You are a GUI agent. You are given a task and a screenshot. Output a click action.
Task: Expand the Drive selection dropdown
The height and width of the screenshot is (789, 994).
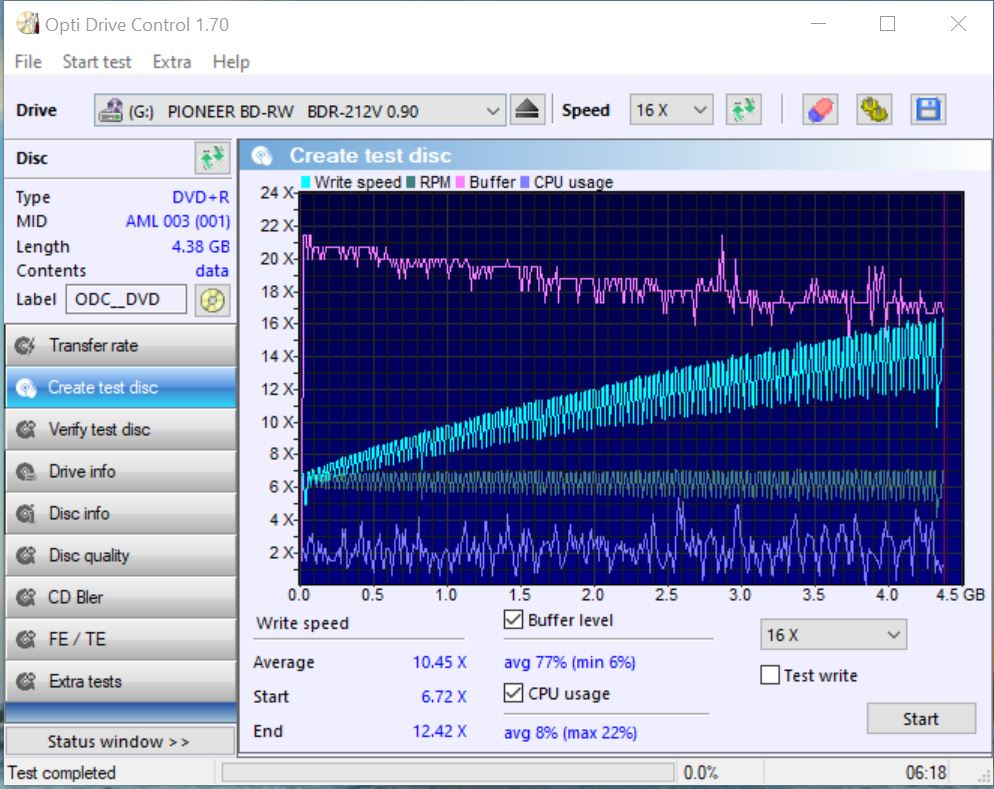point(300,110)
